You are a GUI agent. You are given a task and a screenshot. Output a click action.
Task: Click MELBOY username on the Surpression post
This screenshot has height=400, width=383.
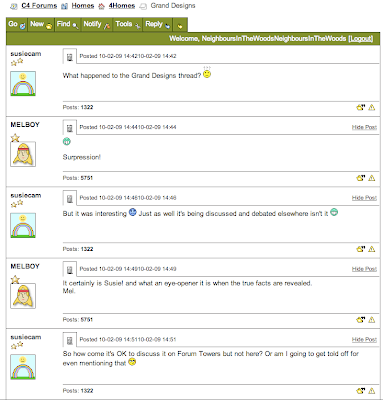tap(25, 124)
